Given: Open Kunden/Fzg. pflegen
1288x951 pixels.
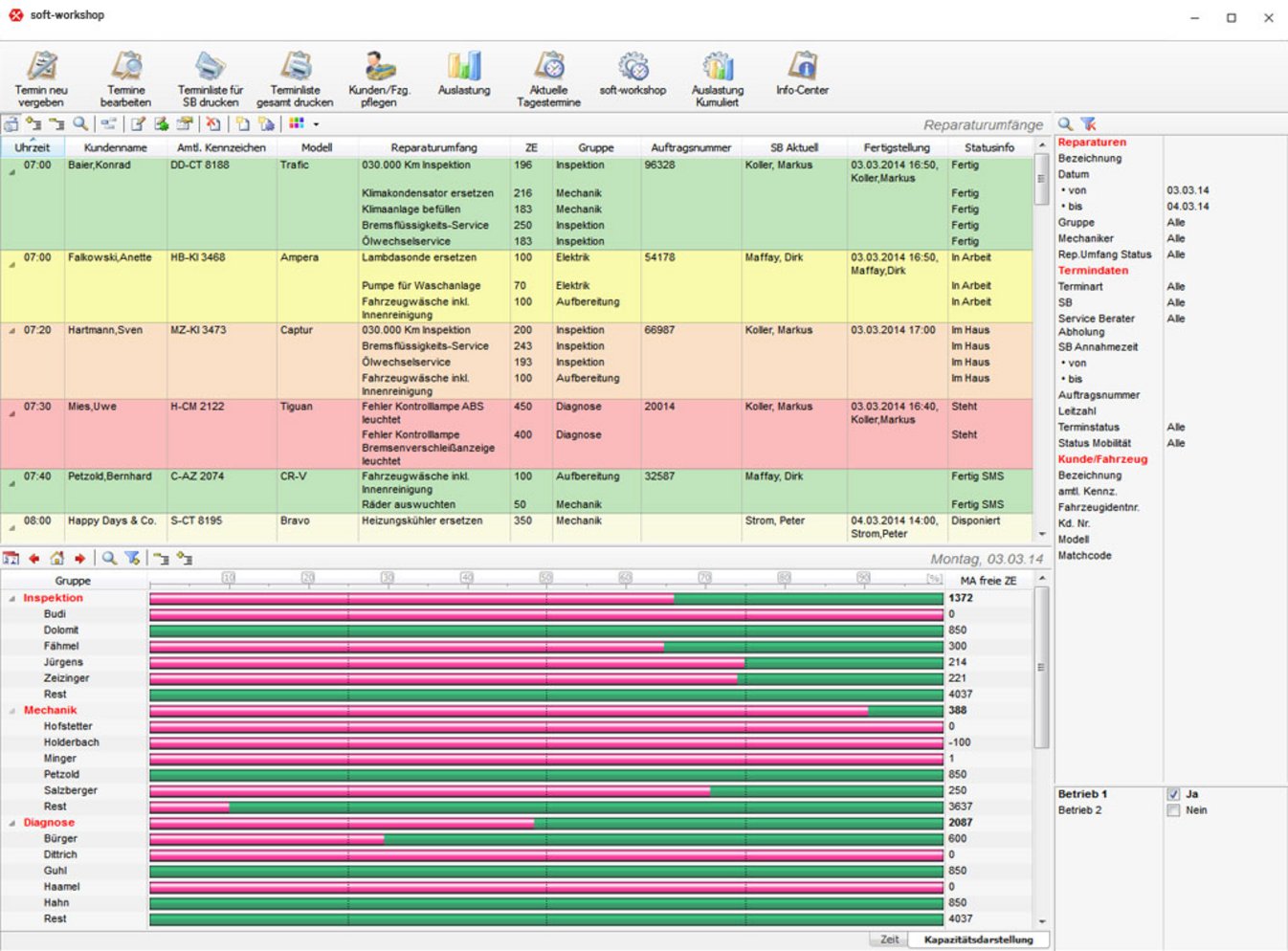Looking at the screenshot, I should click(x=379, y=67).
